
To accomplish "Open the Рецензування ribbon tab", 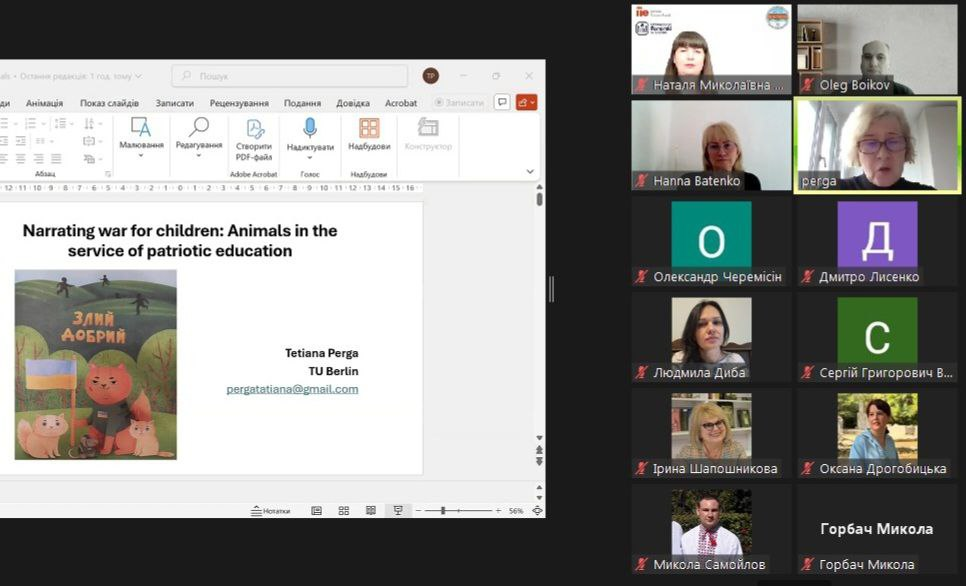I will tap(239, 103).
